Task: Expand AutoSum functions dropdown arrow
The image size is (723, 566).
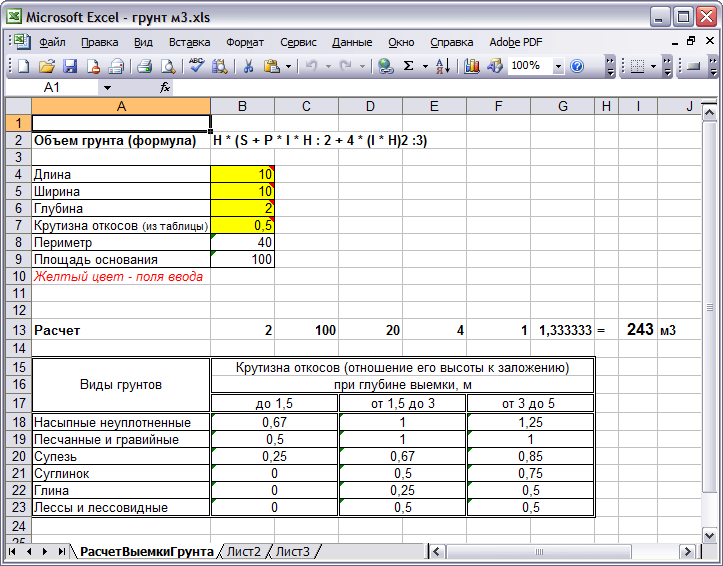Action: pyautogui.click(x=425, y=66)
